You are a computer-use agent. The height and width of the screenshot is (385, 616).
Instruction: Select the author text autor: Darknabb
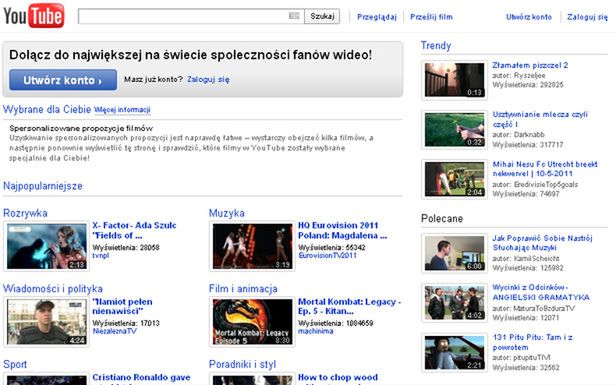(518, 134)
